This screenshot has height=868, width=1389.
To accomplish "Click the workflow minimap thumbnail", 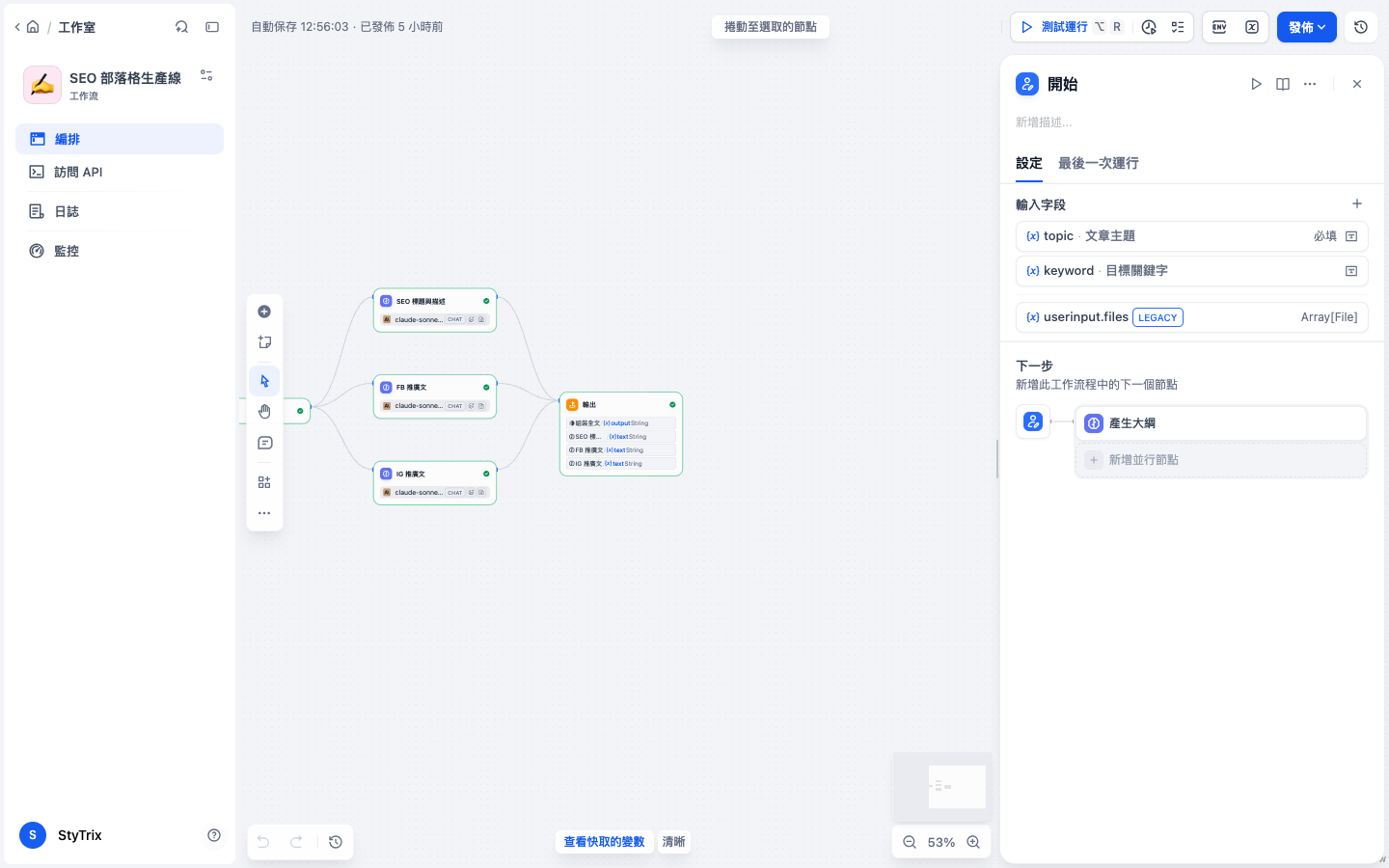I will [942, 786].
